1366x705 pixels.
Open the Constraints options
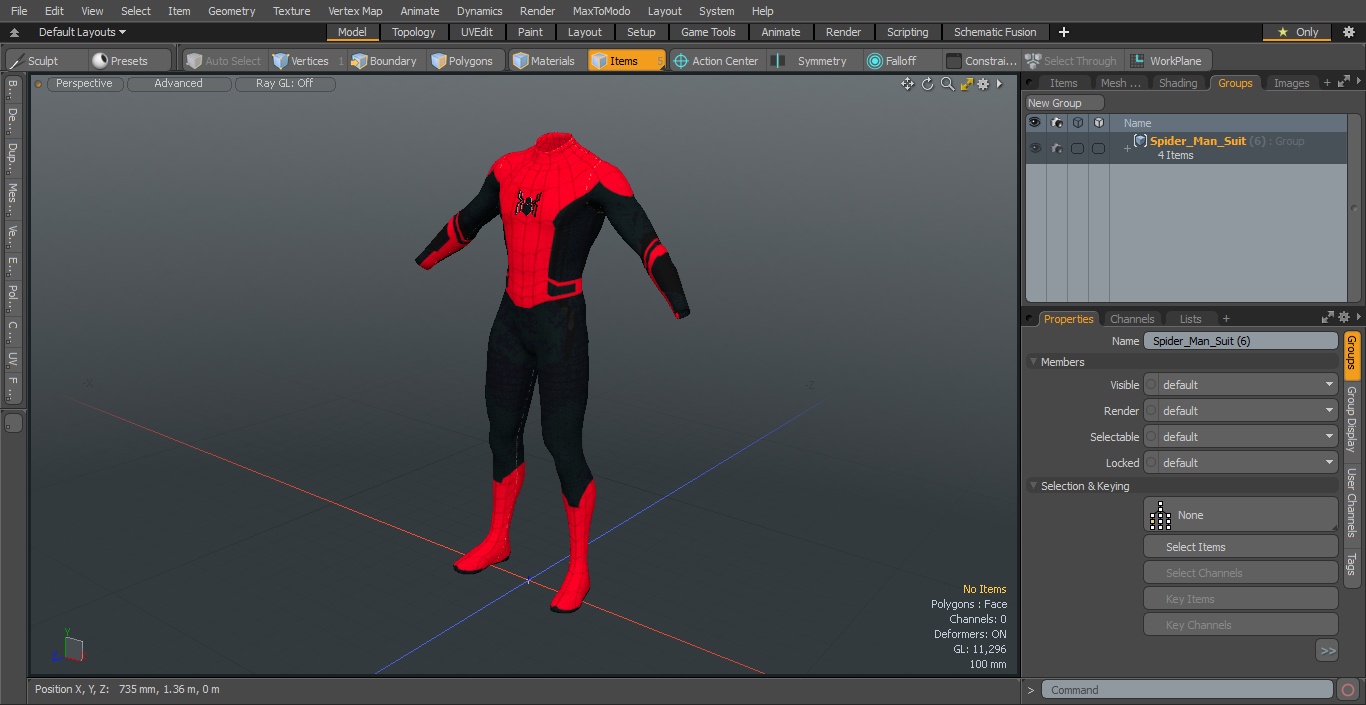coord(981,61)
